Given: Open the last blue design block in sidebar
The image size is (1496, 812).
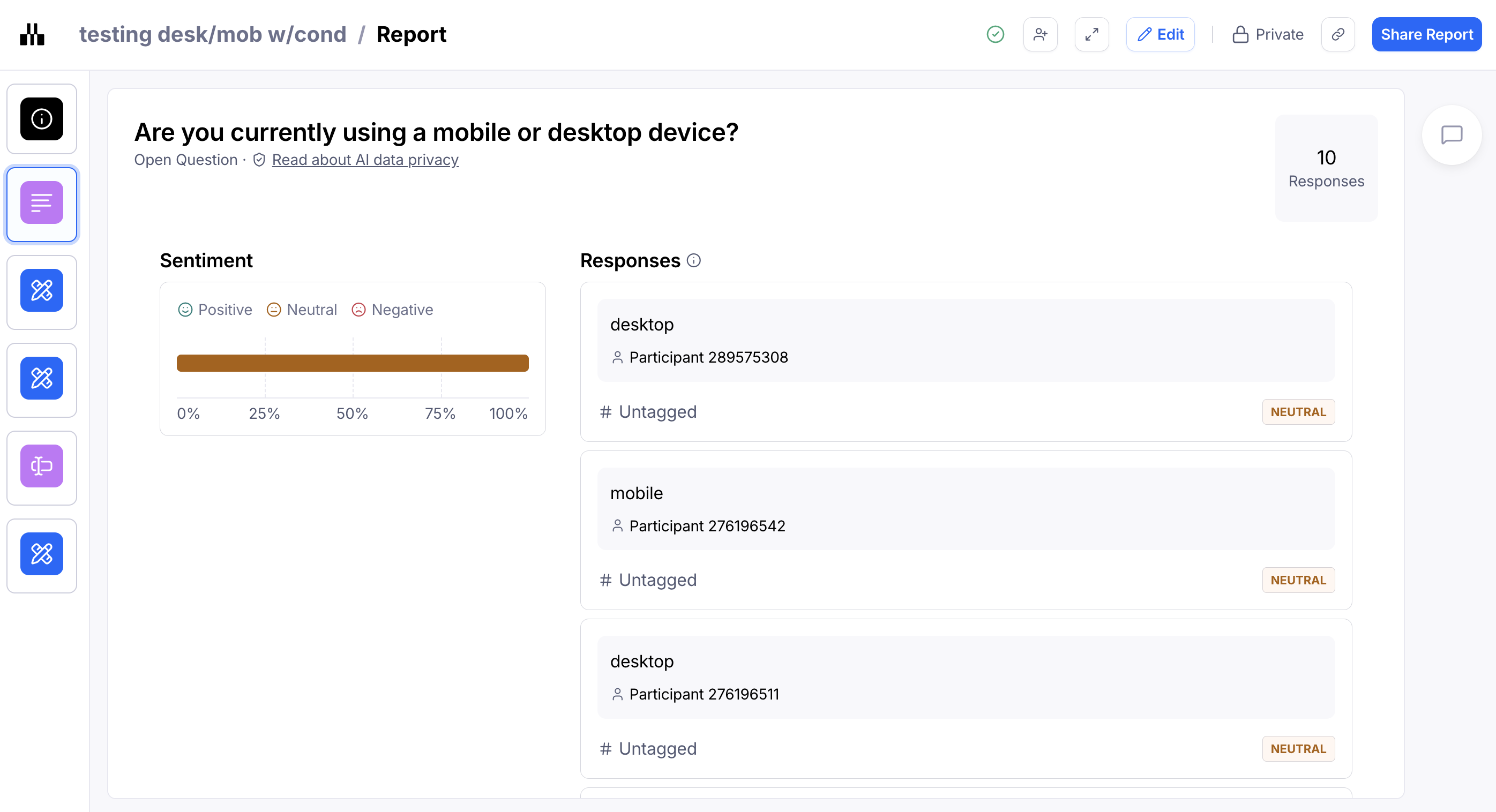Looking at the screenshot, I should [42, 554].
